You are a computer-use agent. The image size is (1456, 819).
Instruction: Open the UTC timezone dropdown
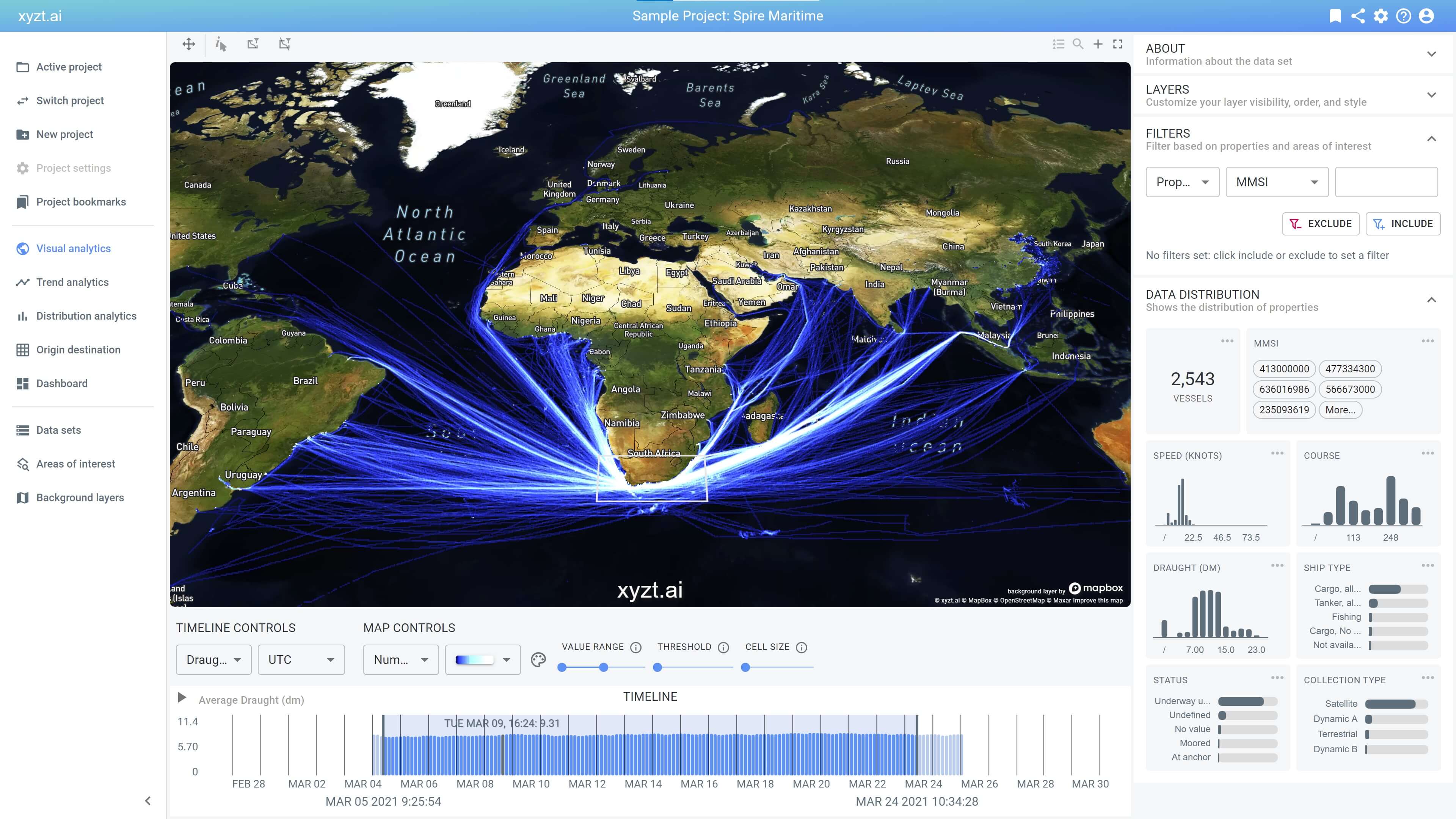coord(301,660)
